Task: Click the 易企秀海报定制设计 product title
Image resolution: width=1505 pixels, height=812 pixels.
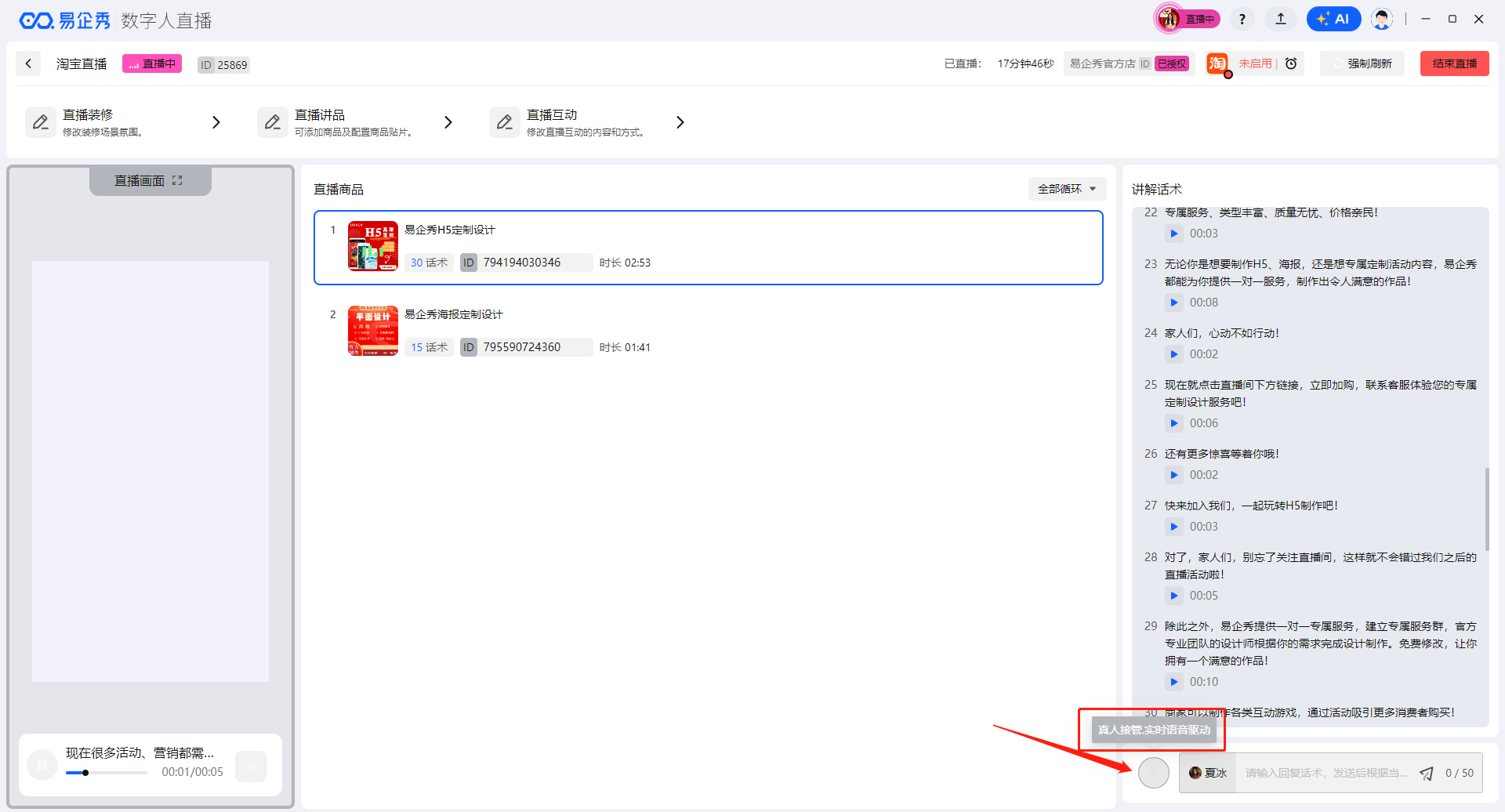Action: point(454,314)
